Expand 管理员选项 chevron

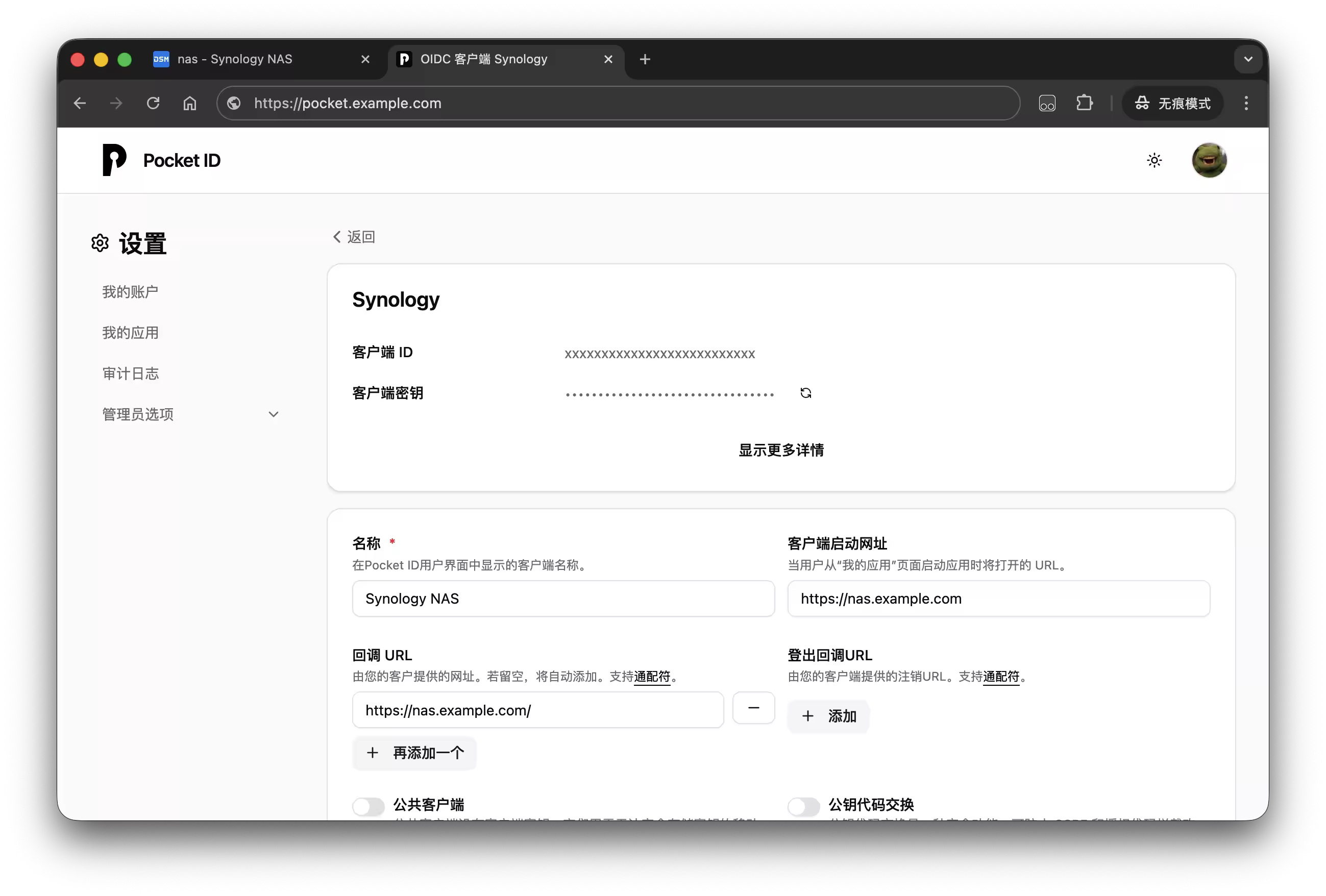click(273, 415)
